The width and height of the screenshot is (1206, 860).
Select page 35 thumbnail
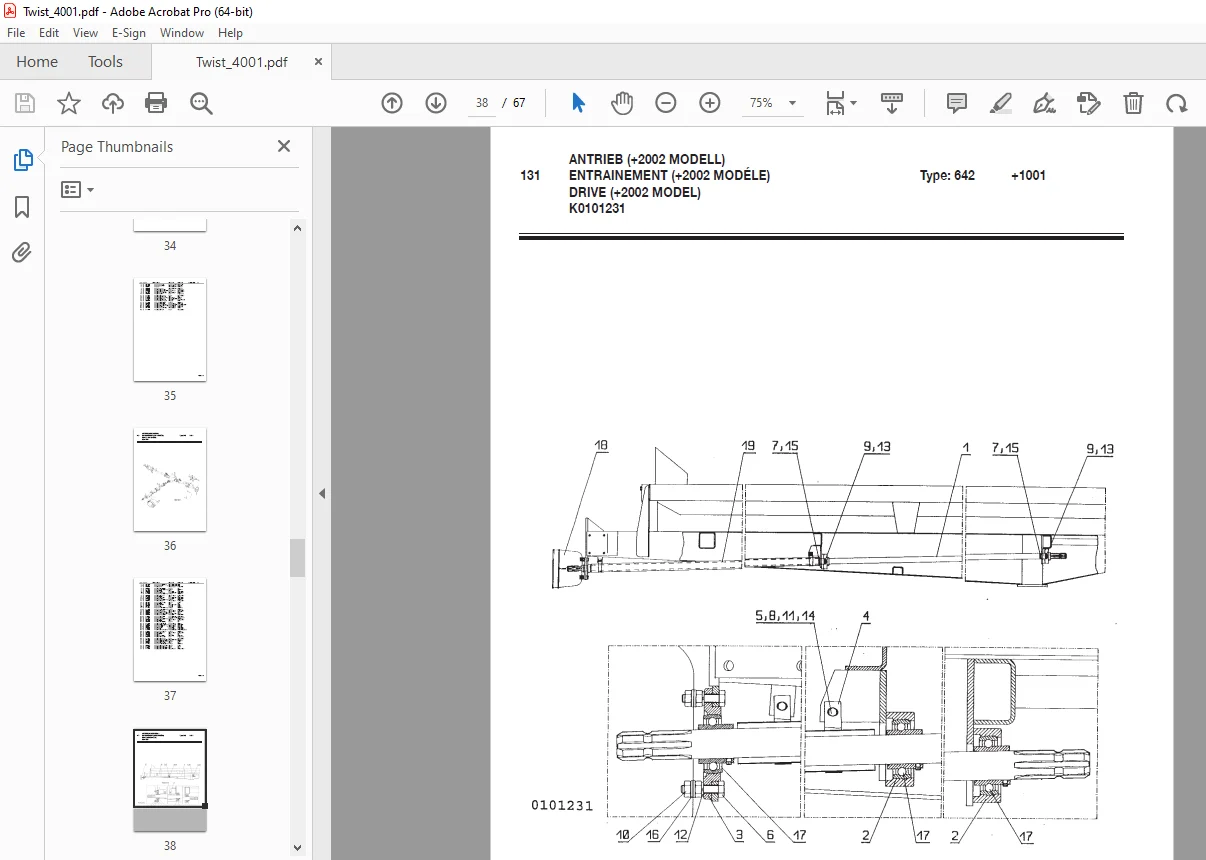click(170, 330)
